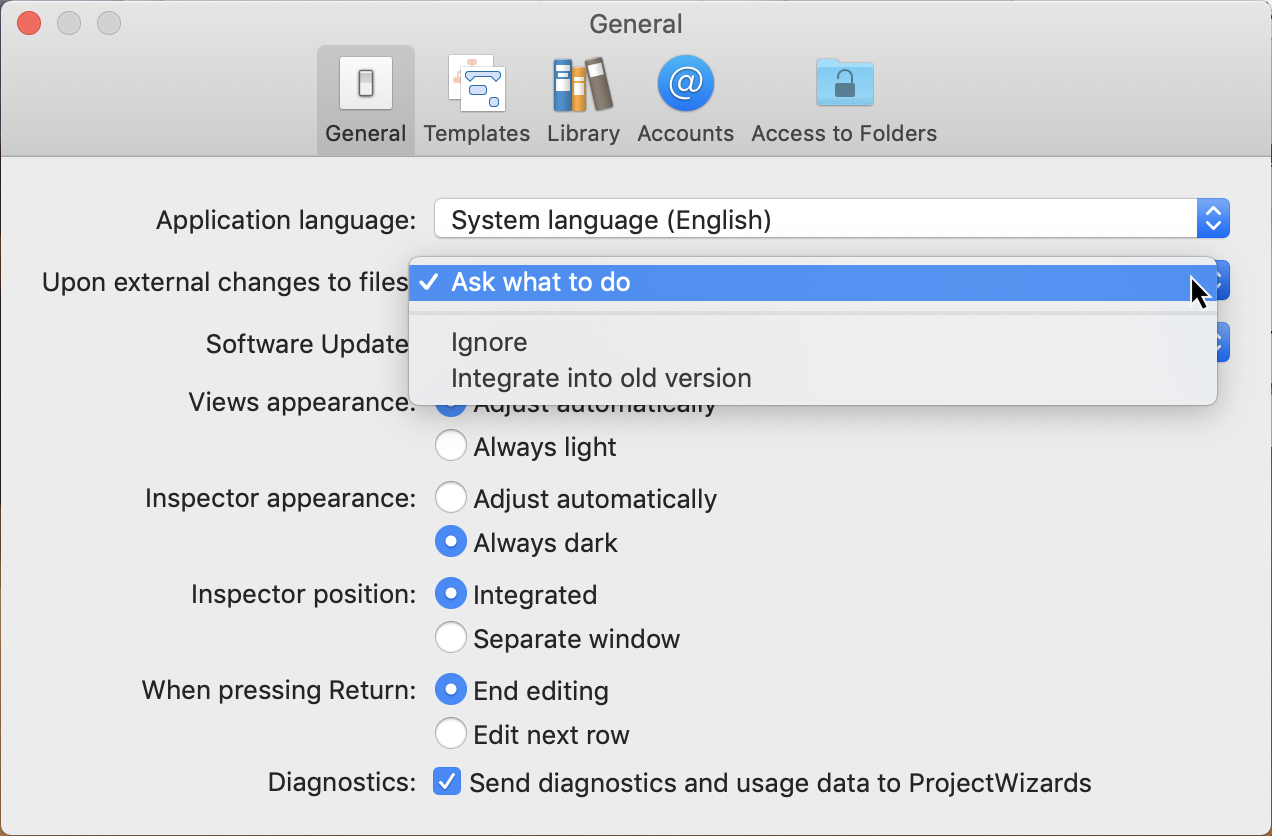Click the @ symbol Accounts icon
Viewport: 1272px width, 836px height.
point(685,83)
